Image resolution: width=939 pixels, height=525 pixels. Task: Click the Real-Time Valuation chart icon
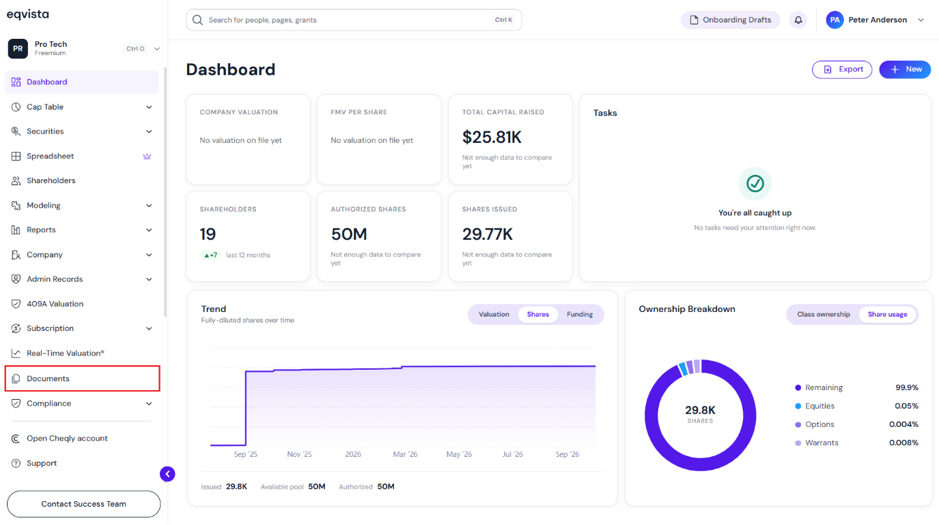pos(16,353)
